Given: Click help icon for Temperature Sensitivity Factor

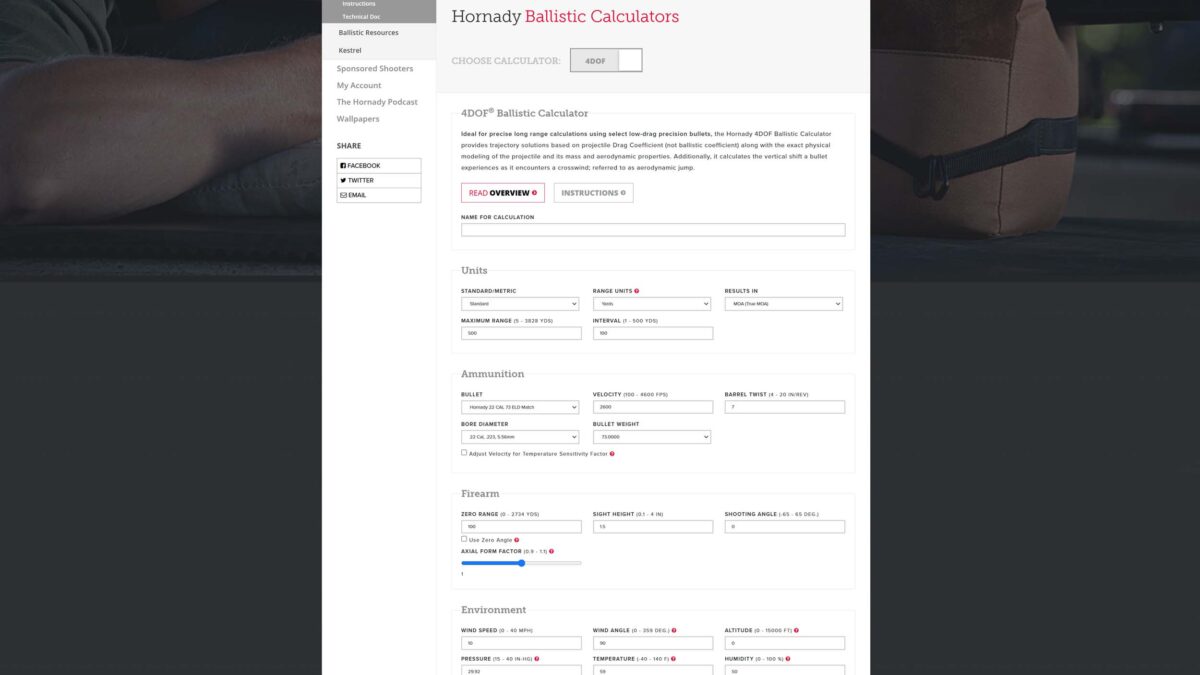Looking at the screenshot, I should (612, 454).
